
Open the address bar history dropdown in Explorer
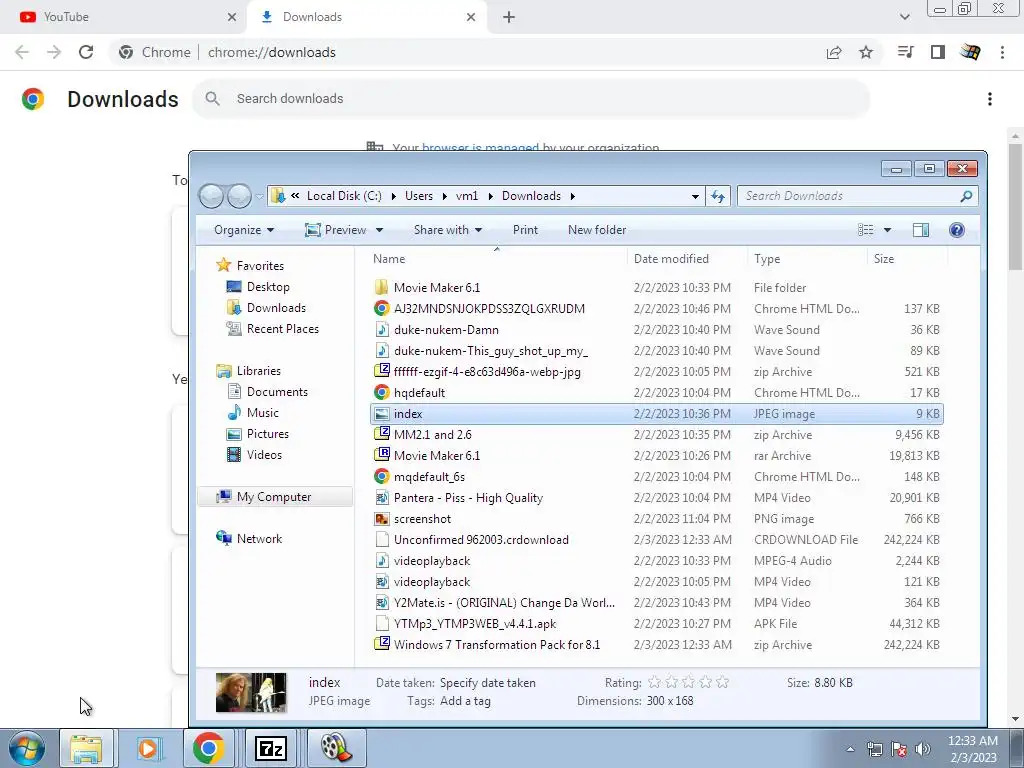click(x=696, y=196)
